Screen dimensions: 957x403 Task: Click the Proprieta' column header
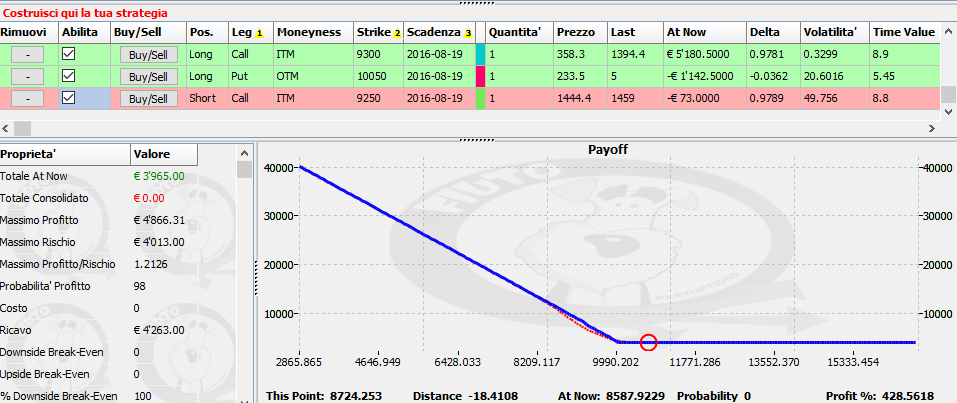coord(65,154)
